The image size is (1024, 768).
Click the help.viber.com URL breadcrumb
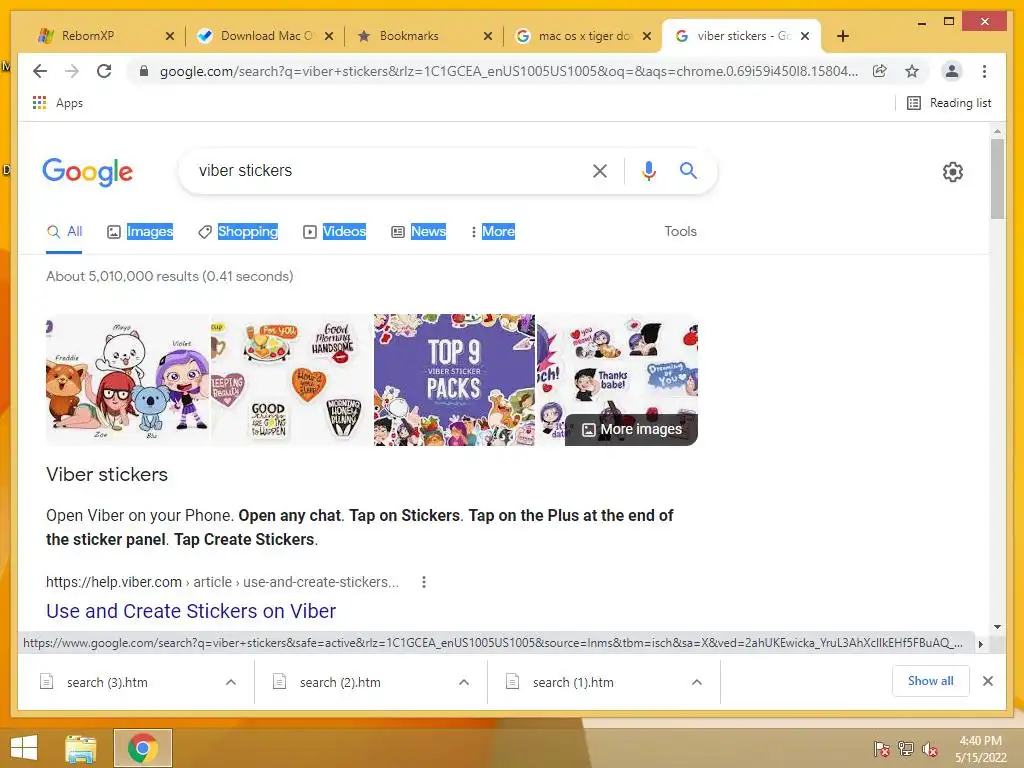222,582
